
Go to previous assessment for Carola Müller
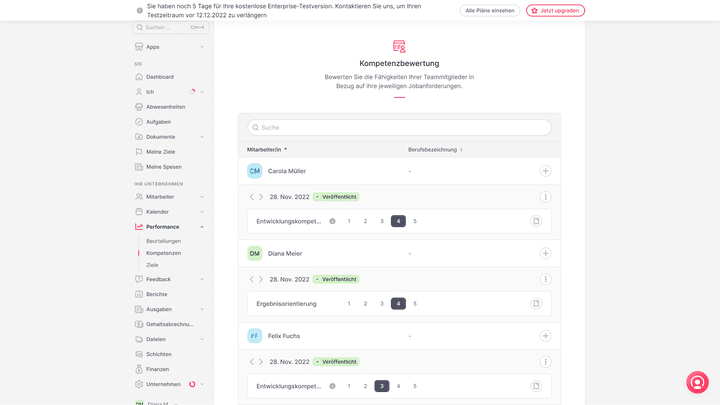[252, 197]
